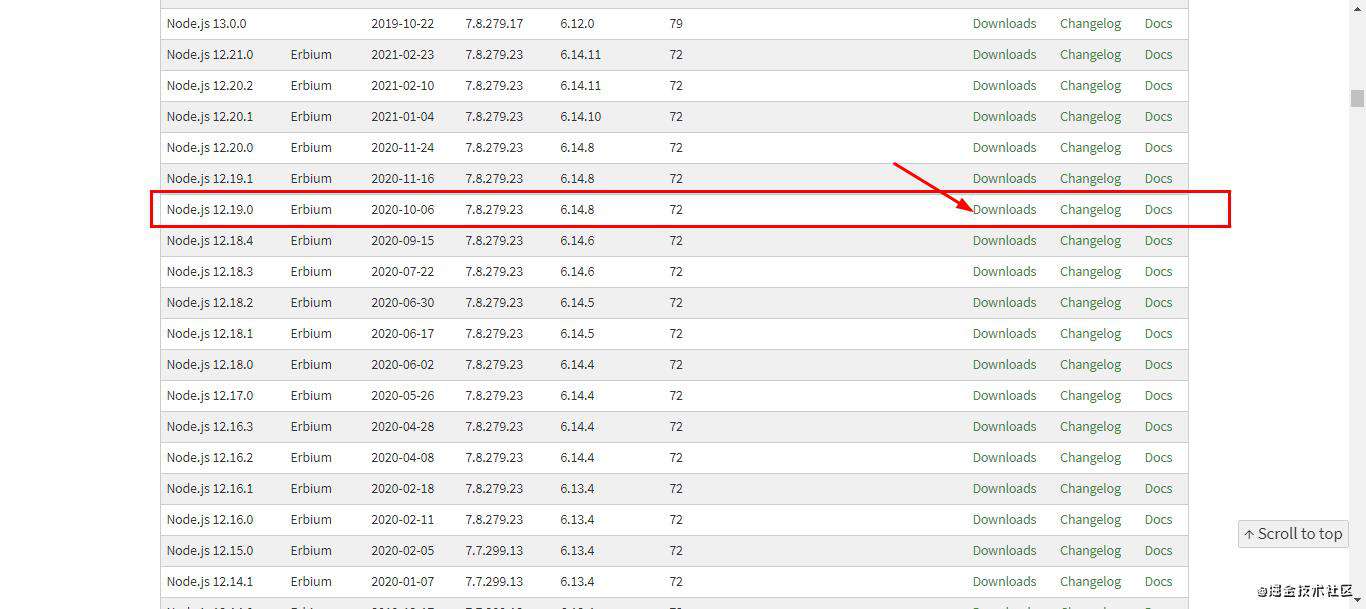Open Downloads for Node.js 12.18.2

tap(1004, 302)
